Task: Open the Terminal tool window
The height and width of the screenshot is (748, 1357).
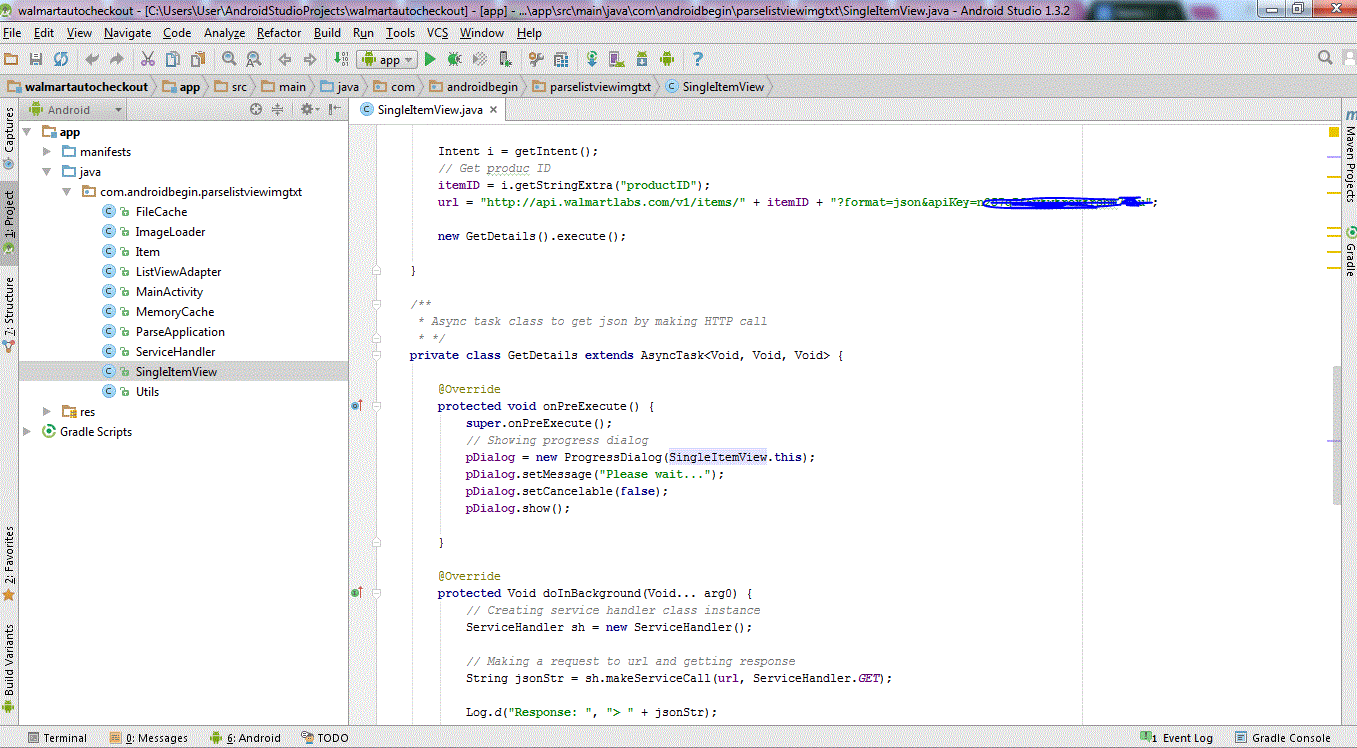Action: click(x=57, y=738)
